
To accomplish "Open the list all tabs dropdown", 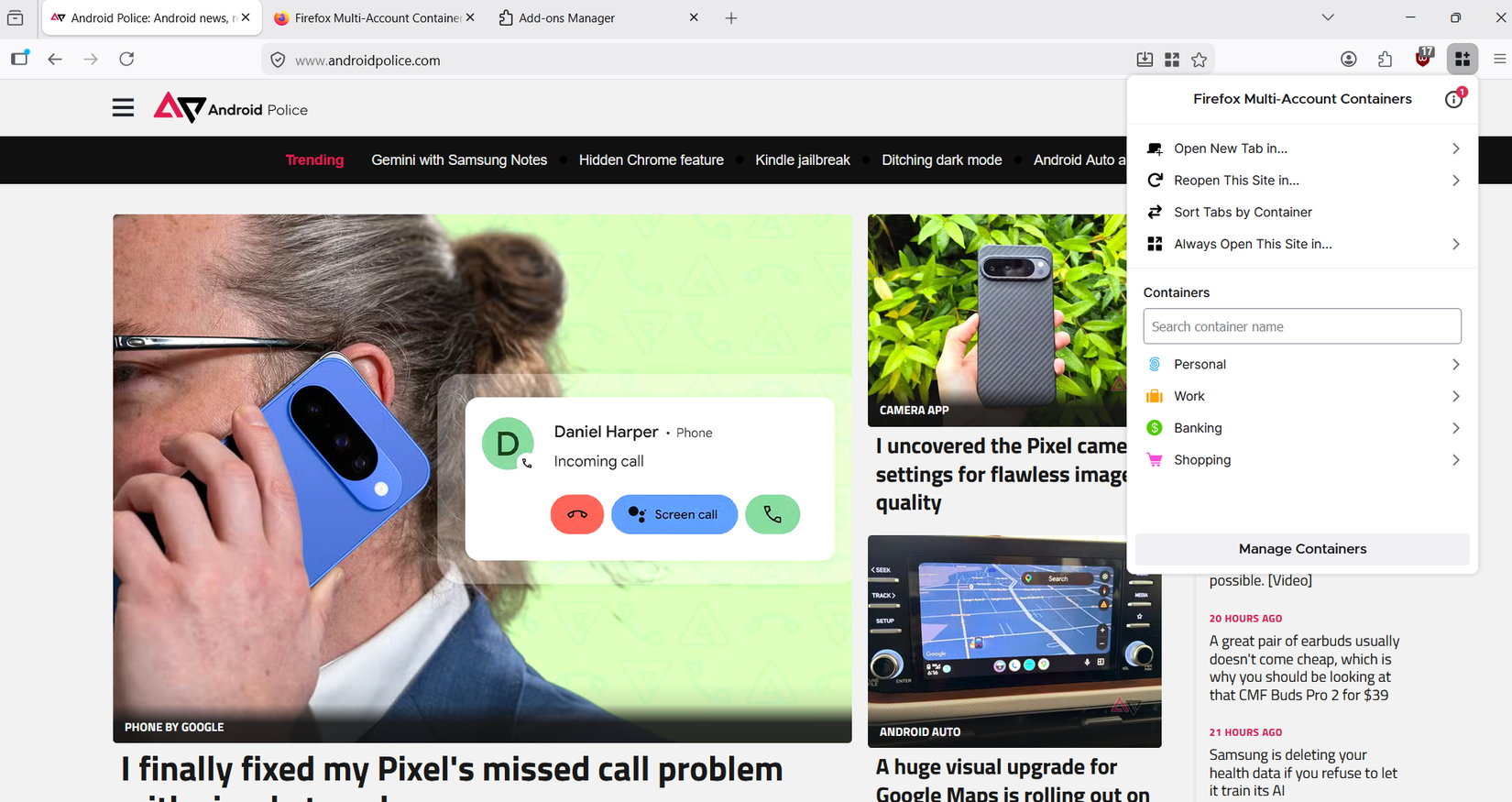I will [x=1327, y=17].
